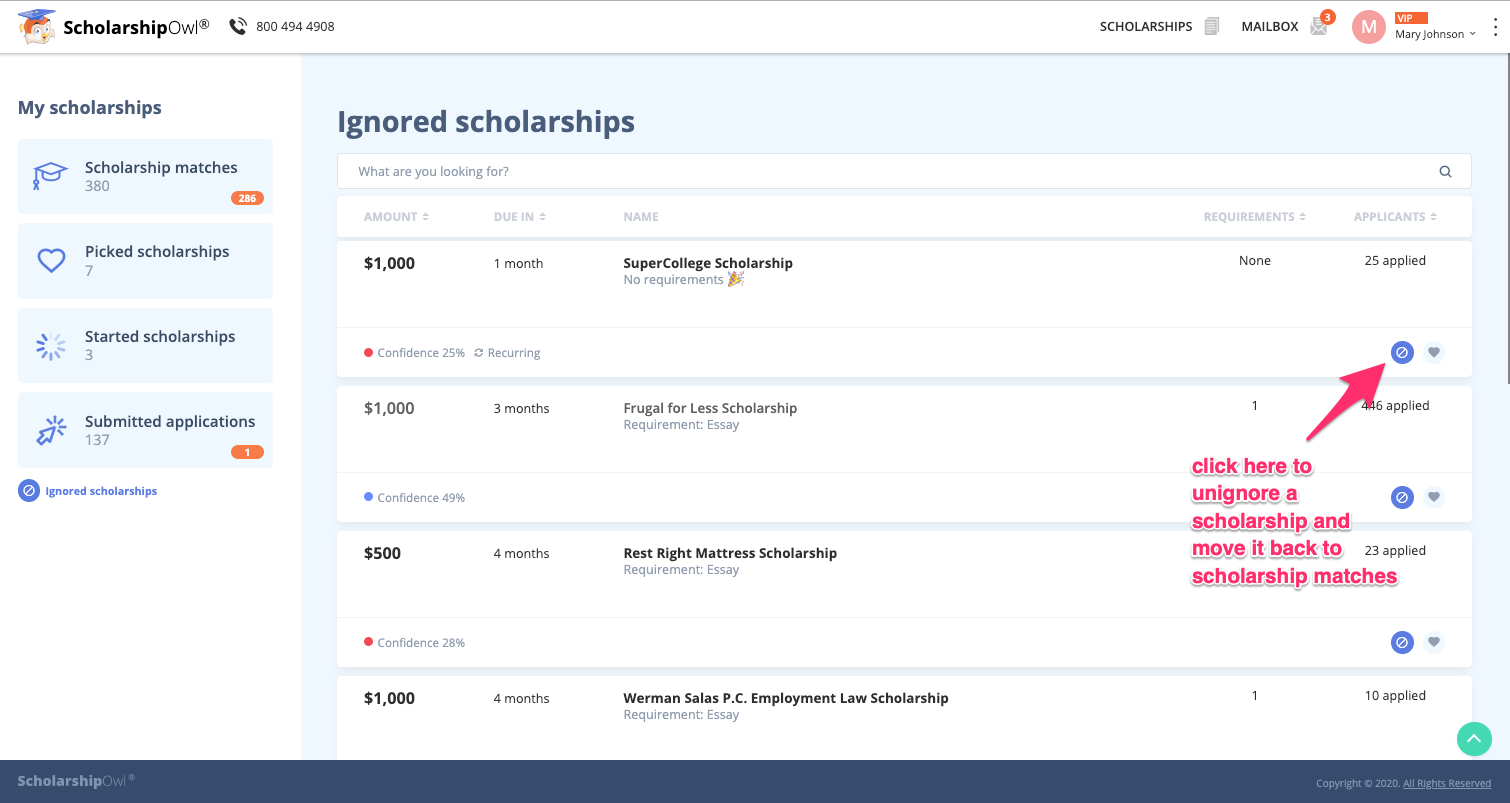Click the '1 month' due date
Viewport: 1510px width, 803px height.
(x=518, y=264)
